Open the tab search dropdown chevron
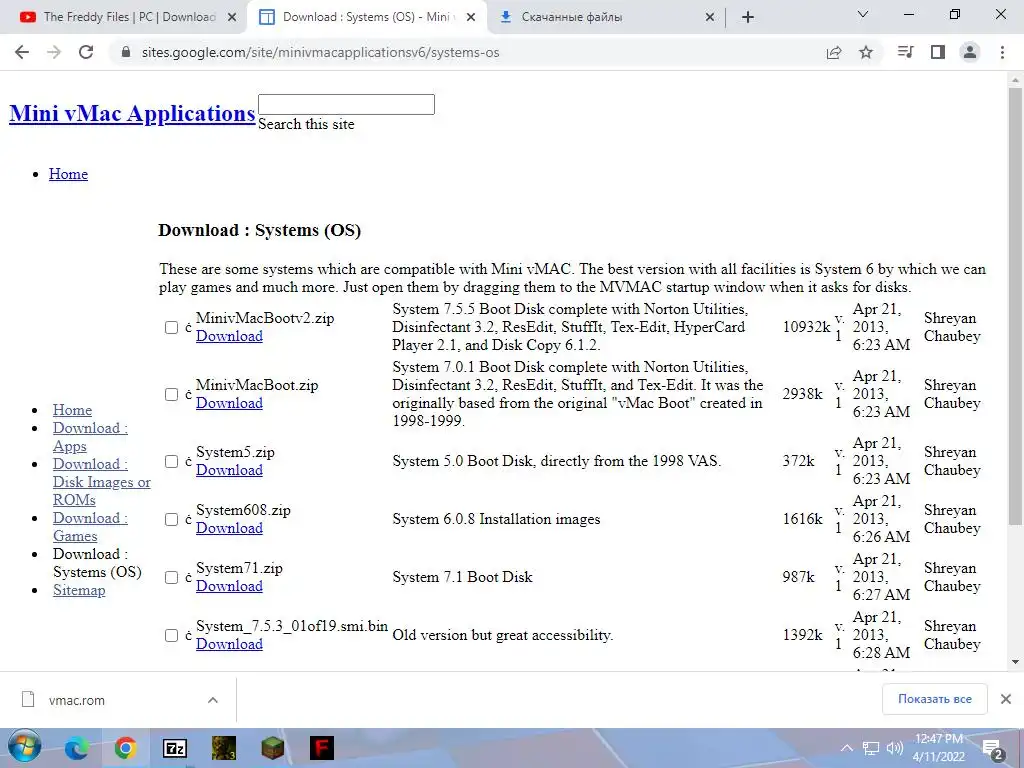1024x768 pixels. pos(863,14)
